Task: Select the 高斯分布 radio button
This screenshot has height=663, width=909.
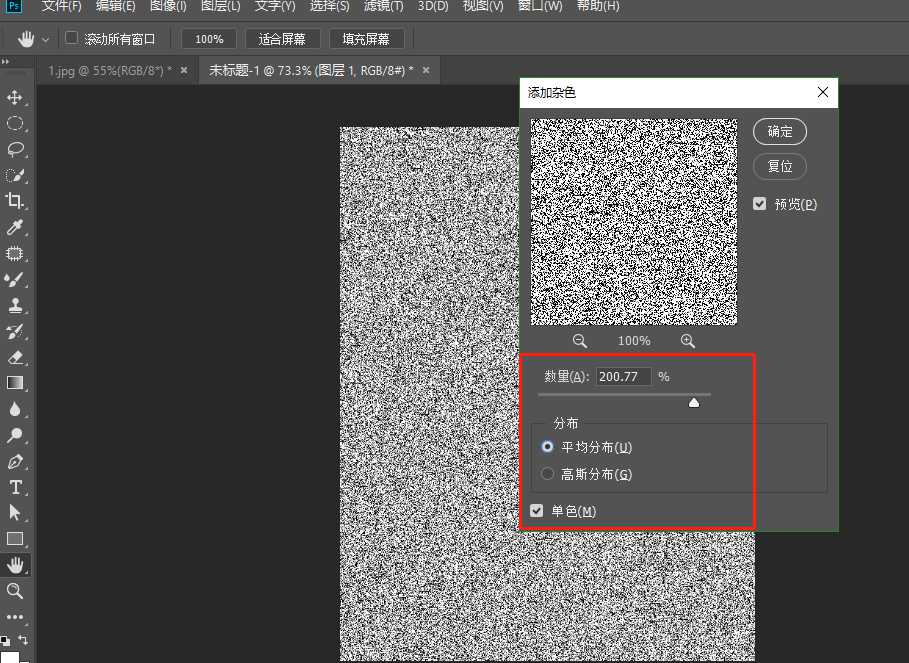Action: pyautogui.click(x=547, y=474)
